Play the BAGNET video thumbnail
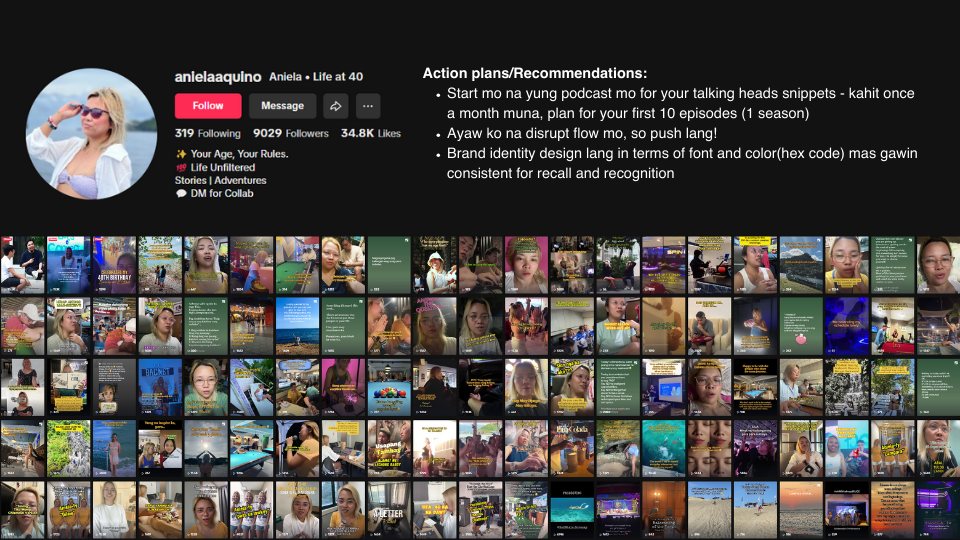This screenshot has height=540, width=960. pyautogui.click(x=160, y=387)
